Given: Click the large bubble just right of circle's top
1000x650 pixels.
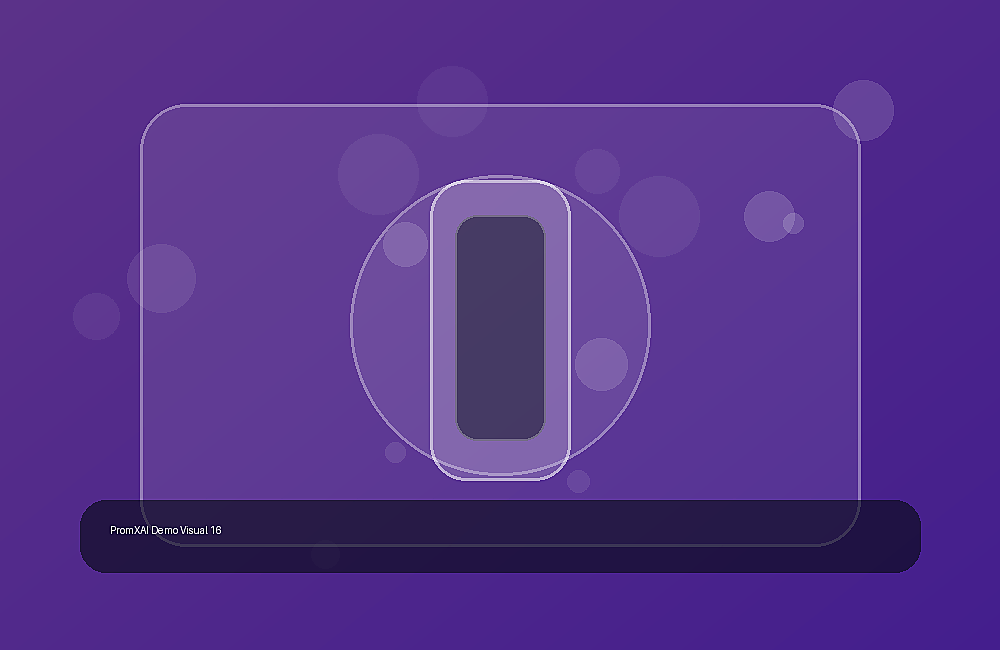Looking at the screenshot, I should [x=659, y=216].
